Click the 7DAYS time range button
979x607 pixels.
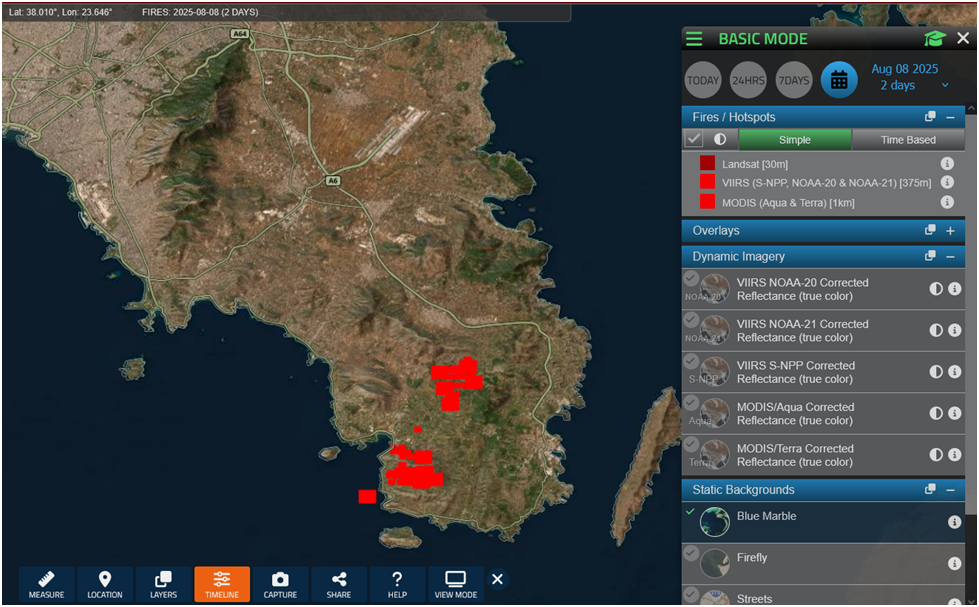pyautogui.click(x=794, y=80)
